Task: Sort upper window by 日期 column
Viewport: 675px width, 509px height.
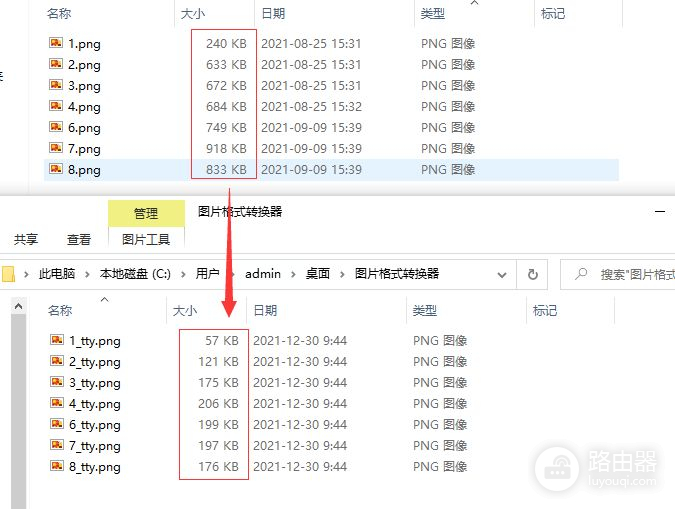Action: coord(273,14)
